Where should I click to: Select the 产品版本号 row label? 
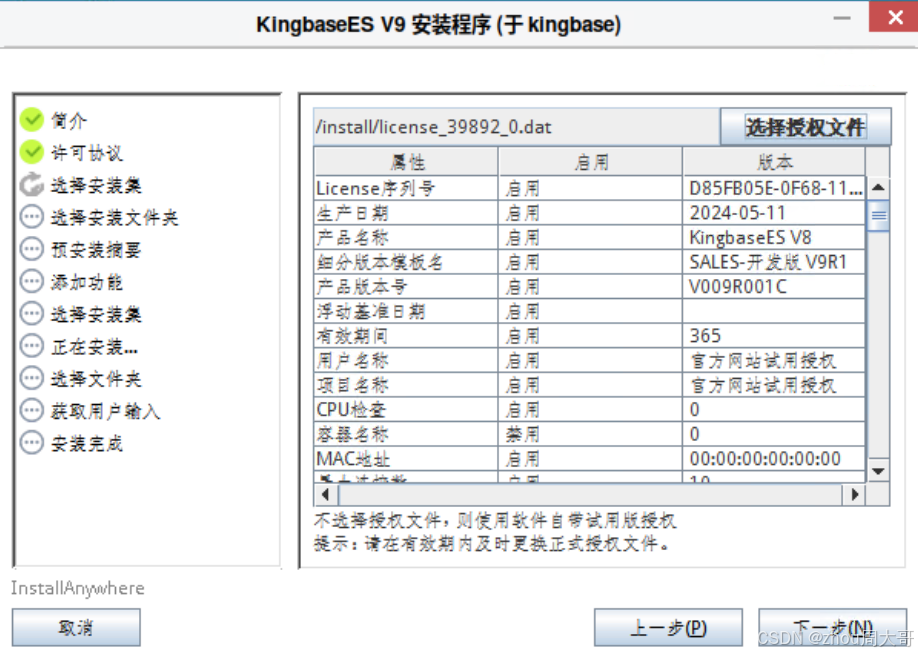click(361, 287)
